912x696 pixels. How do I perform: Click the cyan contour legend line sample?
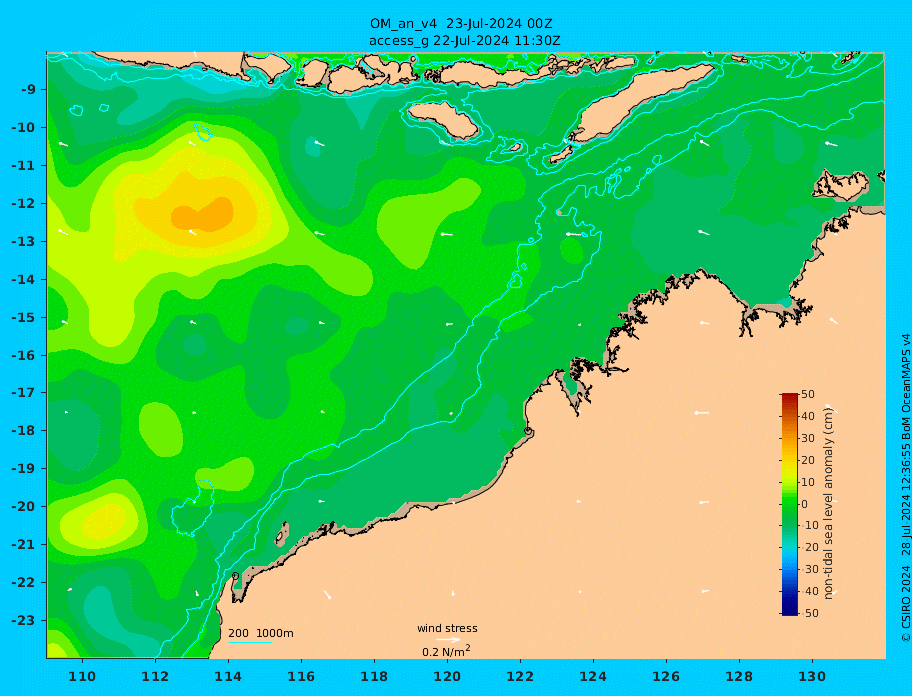point(250,643)
